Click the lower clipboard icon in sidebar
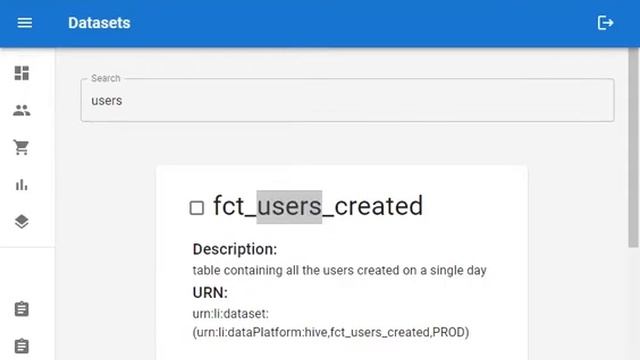 click(x=22, y=346)
